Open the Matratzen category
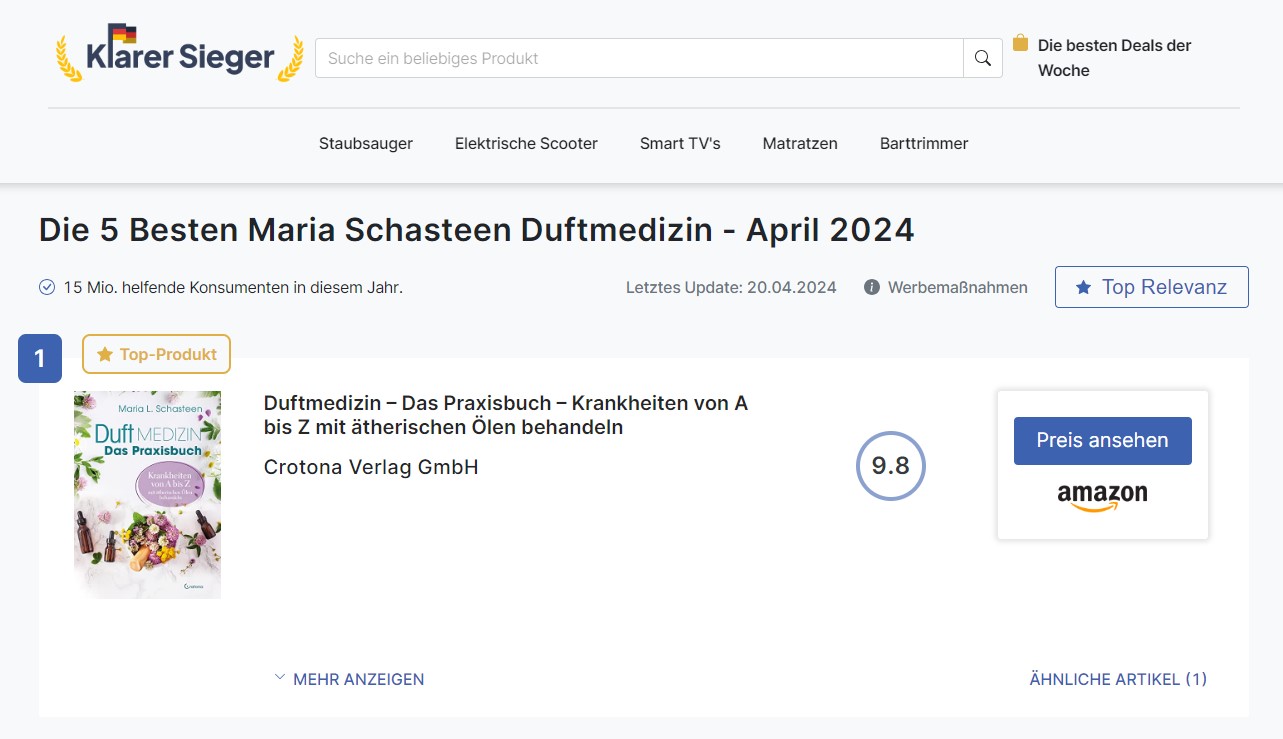Screen dimensions: 1283x739 [x=800, y=143]
